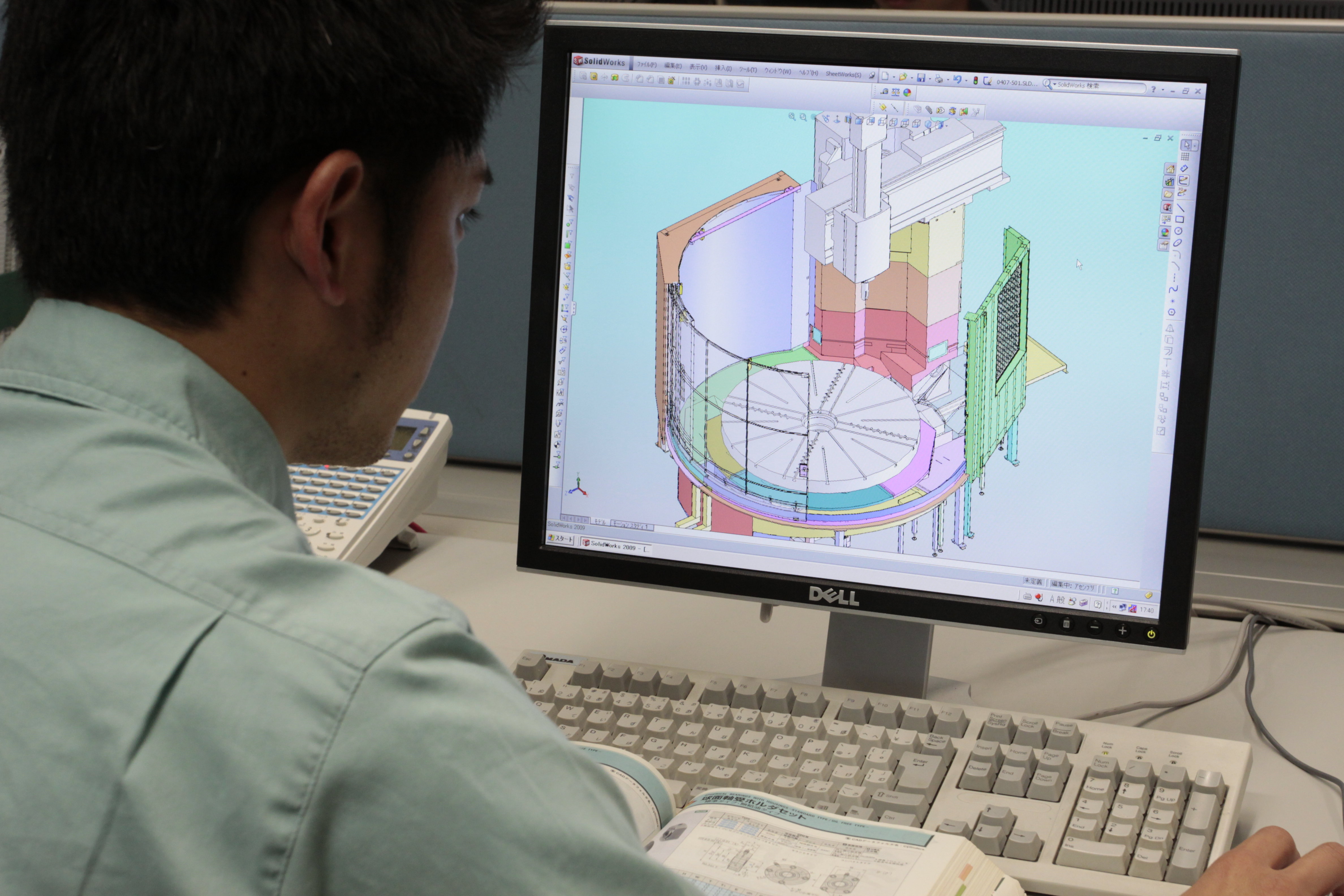Screen dimensions: 1344x896
Task: Click the Mass Properties scale icon
Action: pos(896,92)
